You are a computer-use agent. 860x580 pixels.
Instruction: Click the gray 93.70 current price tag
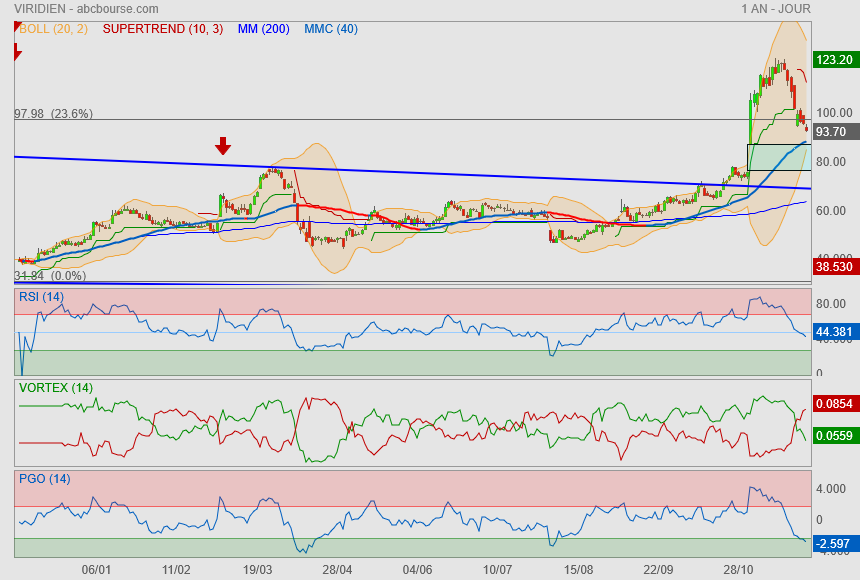(x=832, y=132)
